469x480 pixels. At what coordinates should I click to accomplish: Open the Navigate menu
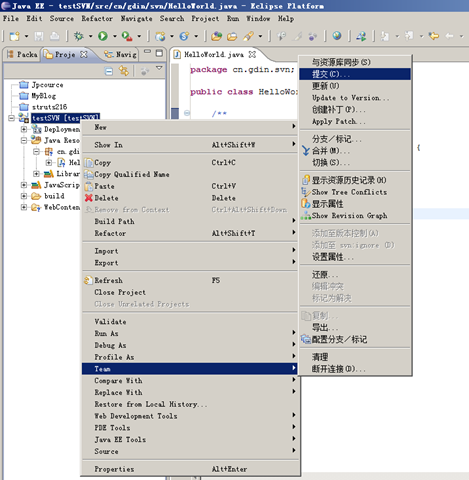[136, 18]
